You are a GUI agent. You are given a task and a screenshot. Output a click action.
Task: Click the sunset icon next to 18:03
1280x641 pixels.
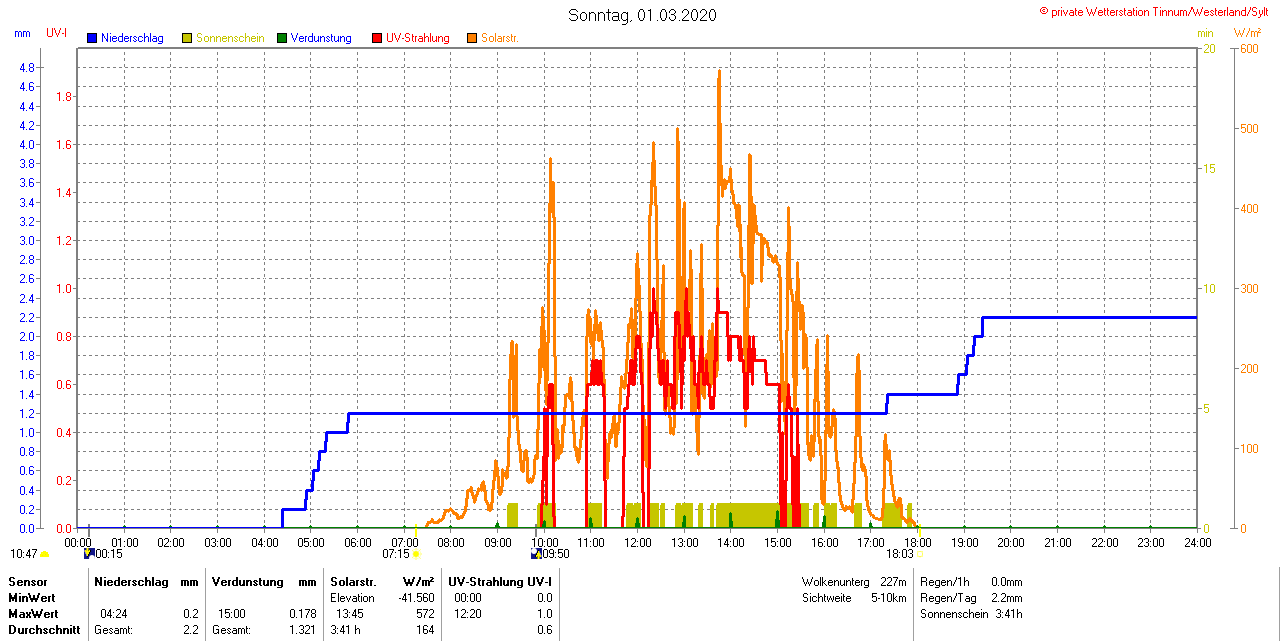point(920,553)
